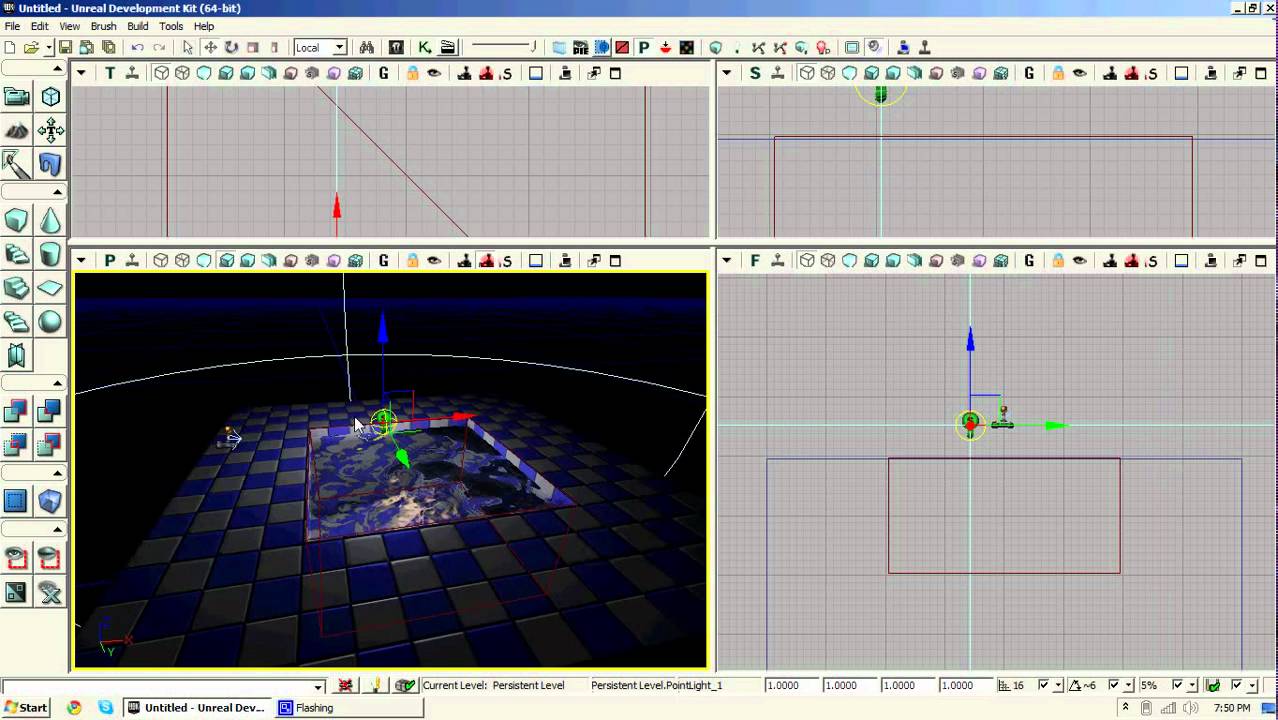Click the Open level folder icon

[31, 47]
